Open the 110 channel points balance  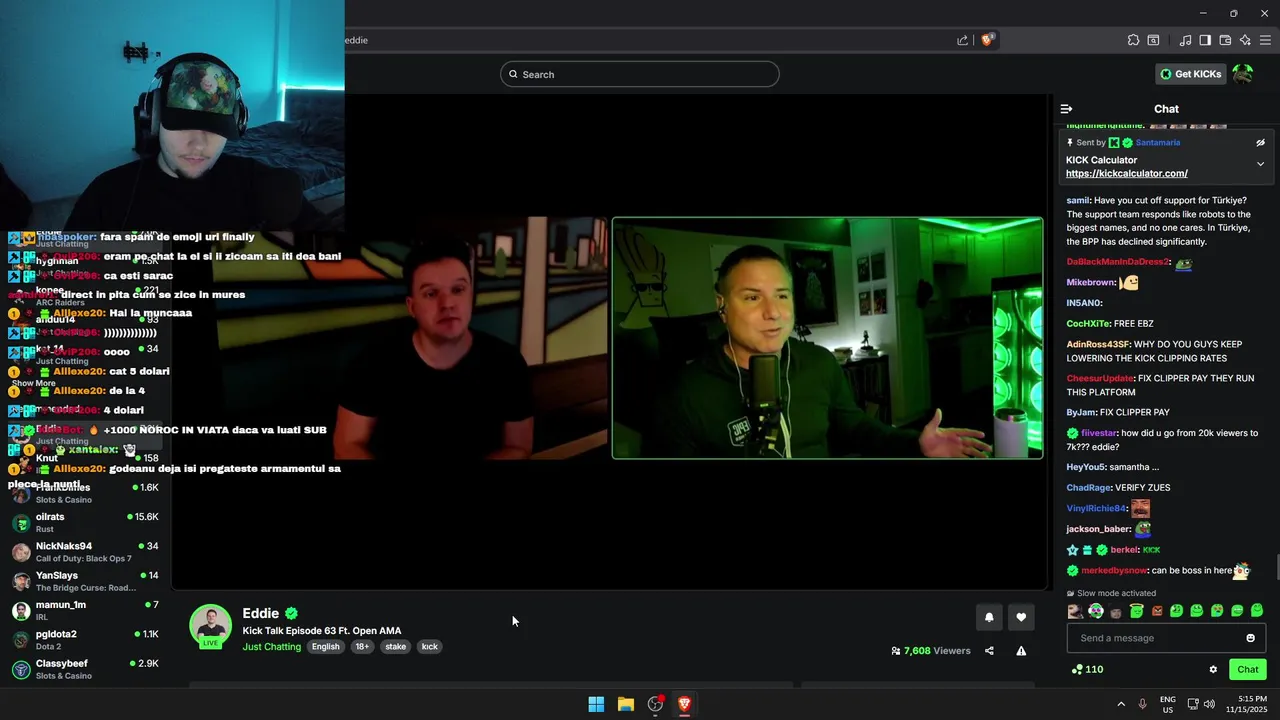tap(1087, 670)
